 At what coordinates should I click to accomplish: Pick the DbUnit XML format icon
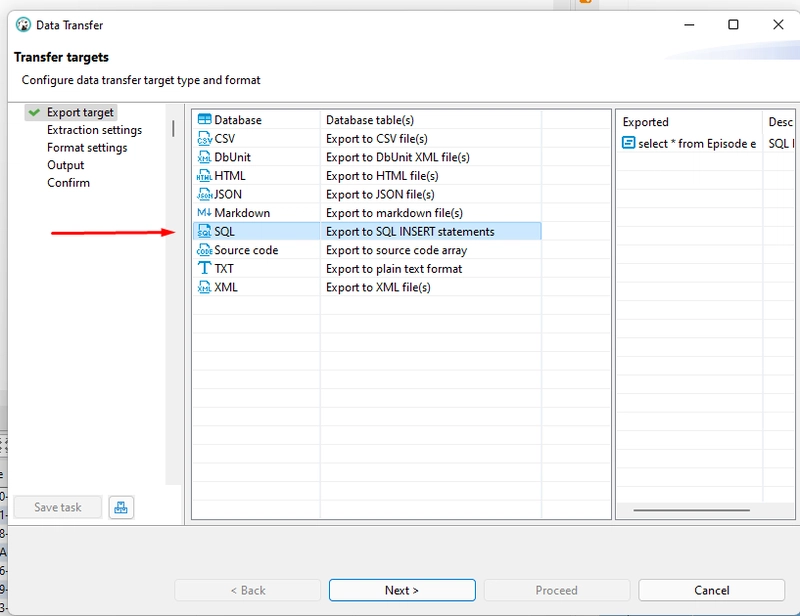pyautogui.click(x=205, y=157)
